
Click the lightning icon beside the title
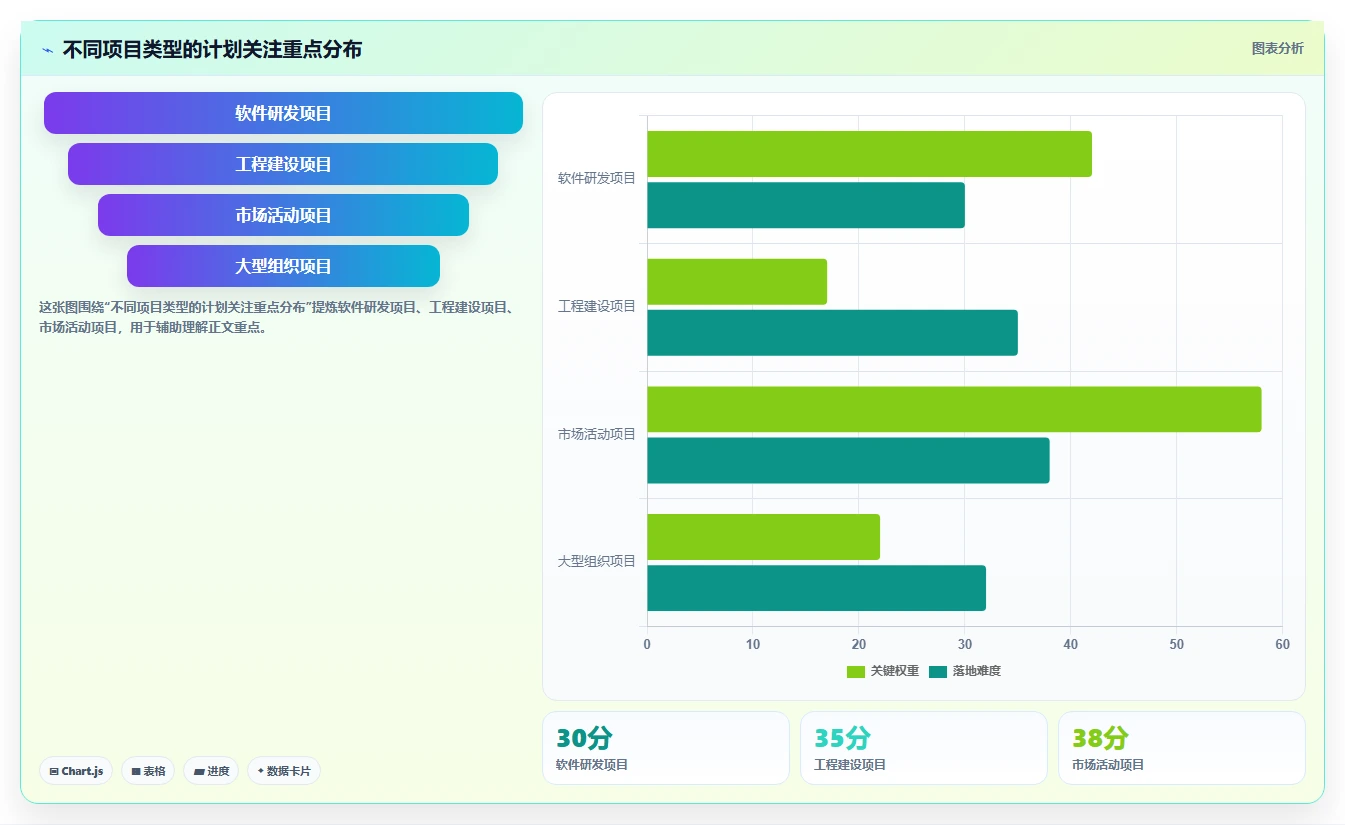(47, 50)
